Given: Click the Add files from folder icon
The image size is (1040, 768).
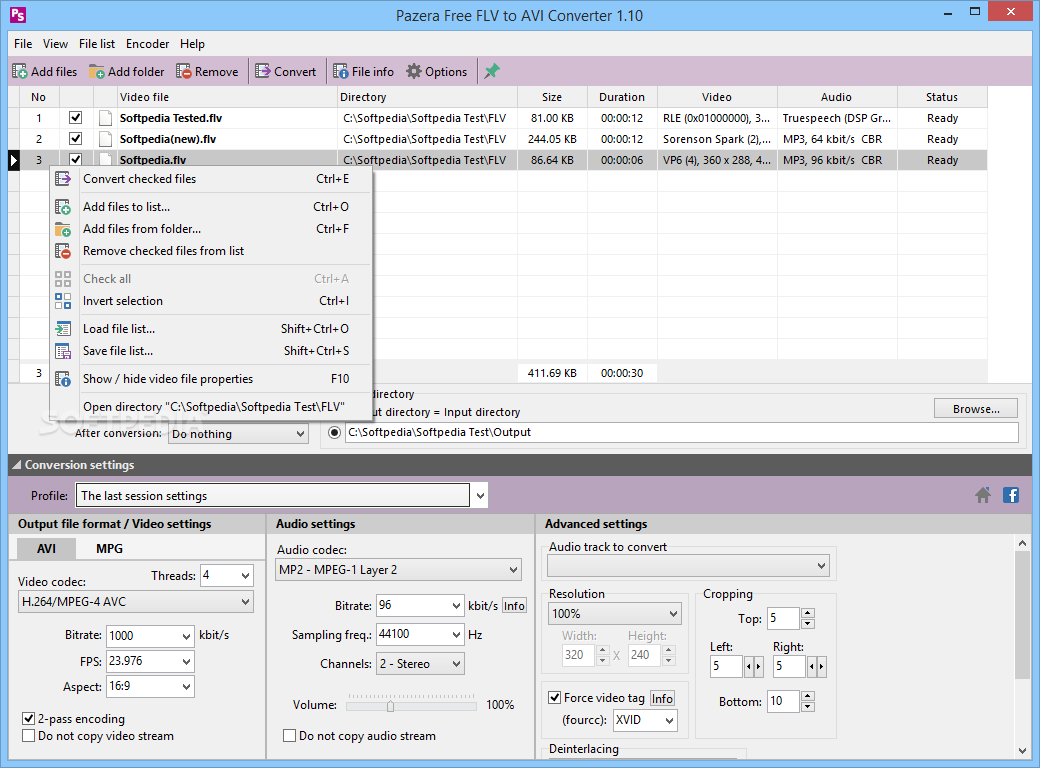Looking at the screenshot, I should 63,229.
